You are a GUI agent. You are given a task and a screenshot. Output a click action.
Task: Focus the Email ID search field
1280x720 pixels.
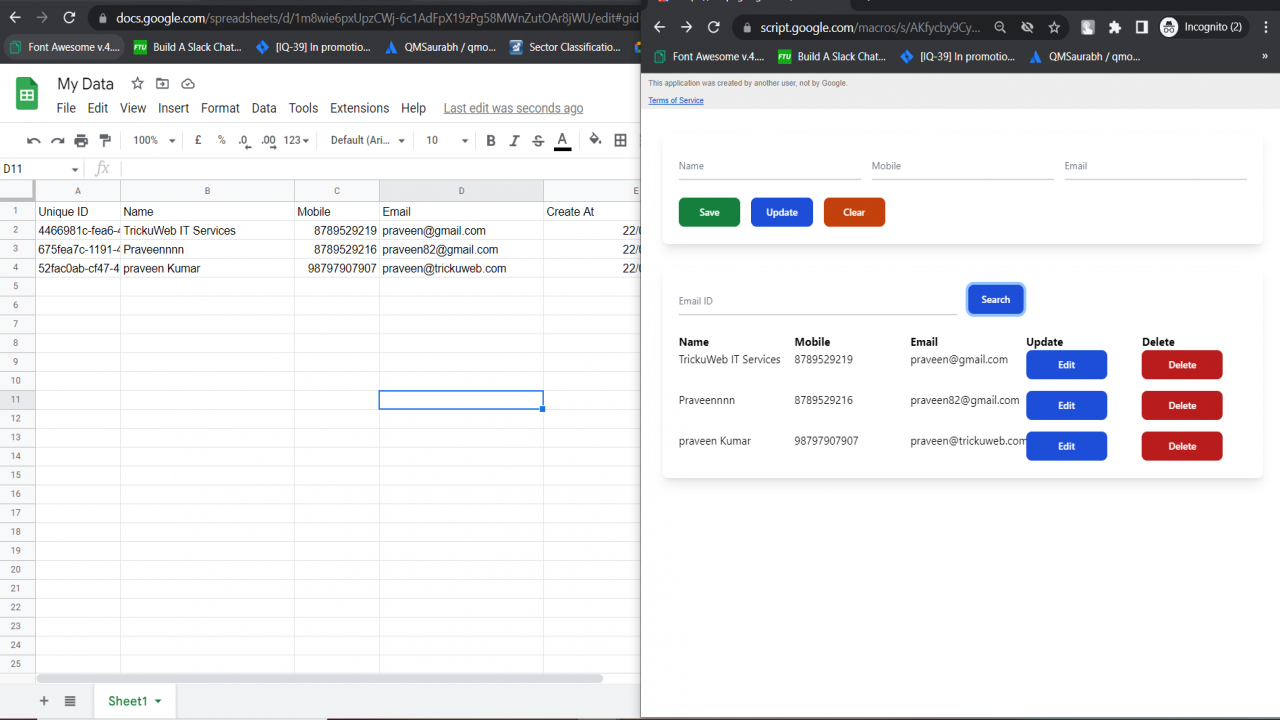tap(818, 301)
